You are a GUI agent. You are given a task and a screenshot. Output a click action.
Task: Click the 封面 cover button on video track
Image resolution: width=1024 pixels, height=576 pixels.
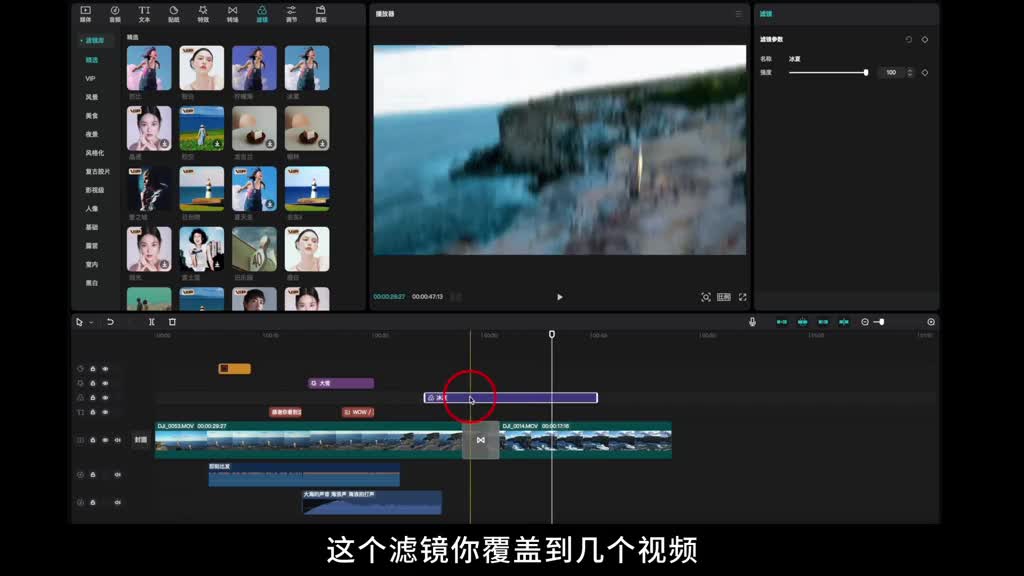tap(141, 440)
